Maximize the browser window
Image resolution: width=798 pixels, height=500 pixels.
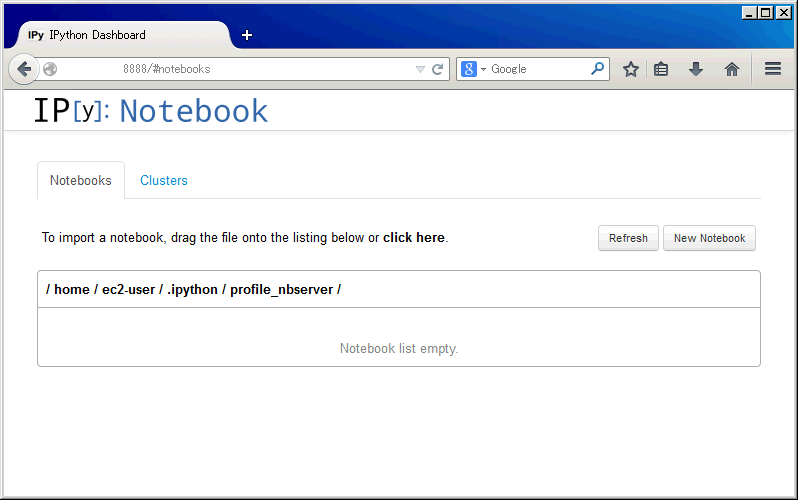coord(765,13)
